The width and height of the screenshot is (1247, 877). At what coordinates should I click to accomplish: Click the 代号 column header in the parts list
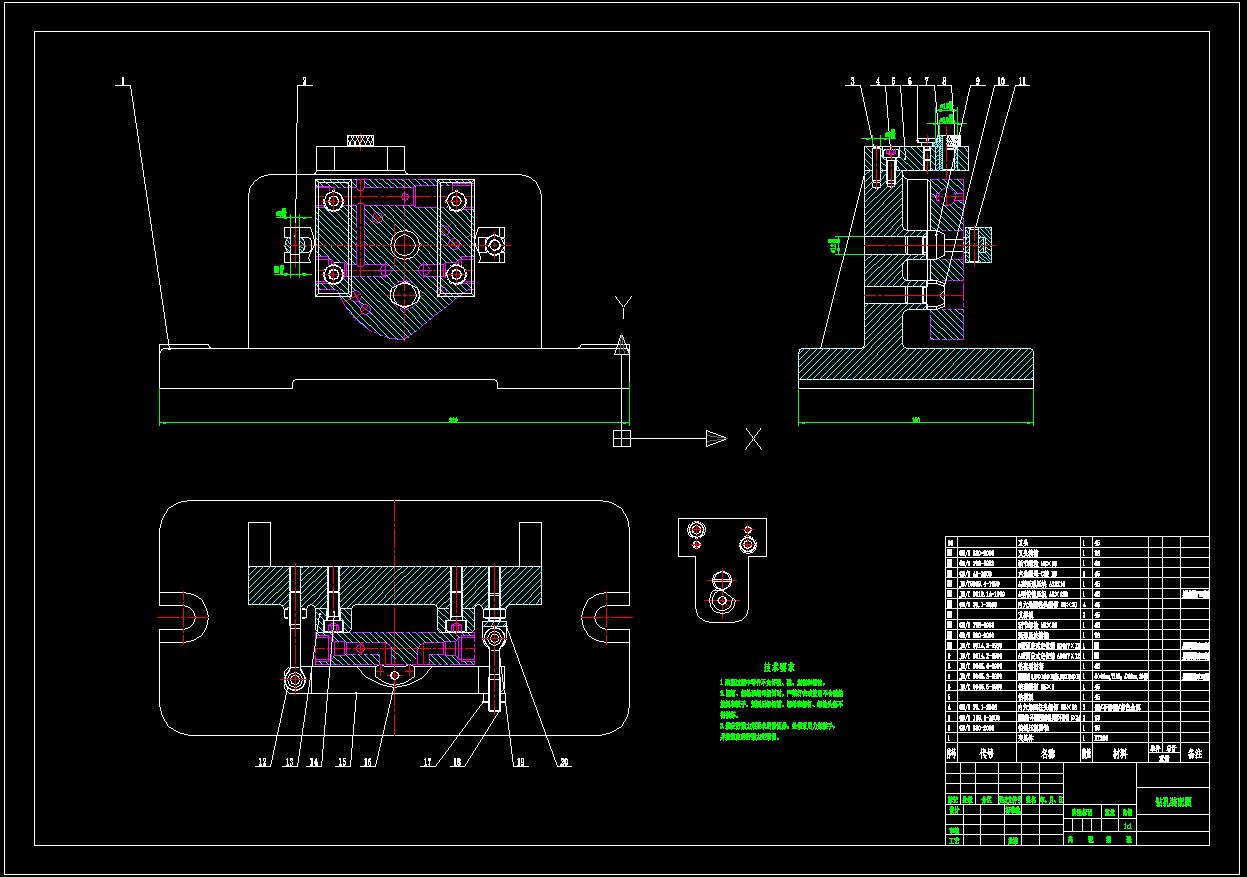pyautogui.click(x=987, y=753)
